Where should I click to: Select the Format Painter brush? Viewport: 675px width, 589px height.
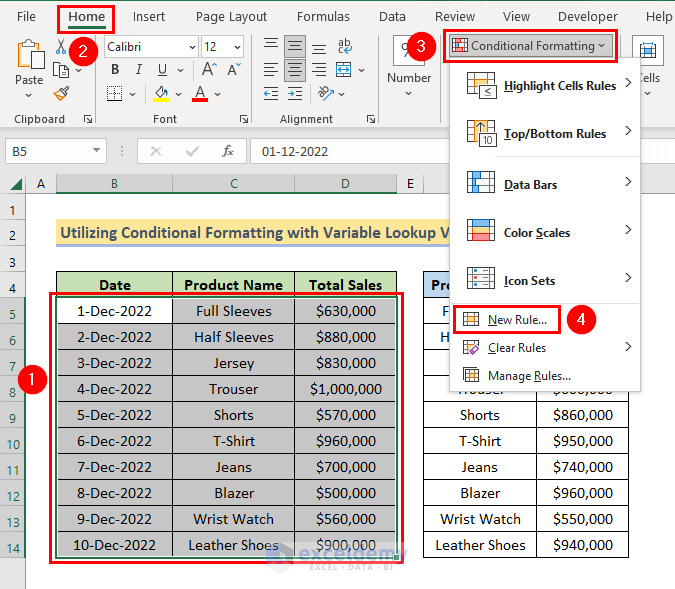point(62,93)
